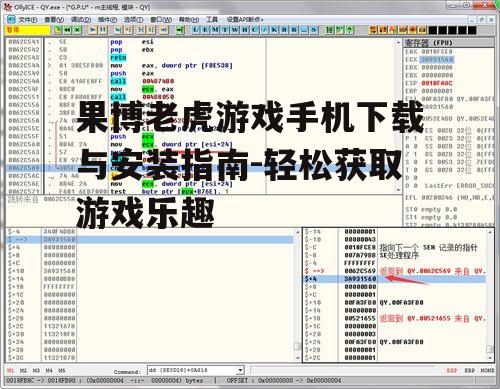Image resolution: width=500 pixels, height=389 pixels.
Task: Open a file with the toolbar Open icon
Action: point(58,30)
